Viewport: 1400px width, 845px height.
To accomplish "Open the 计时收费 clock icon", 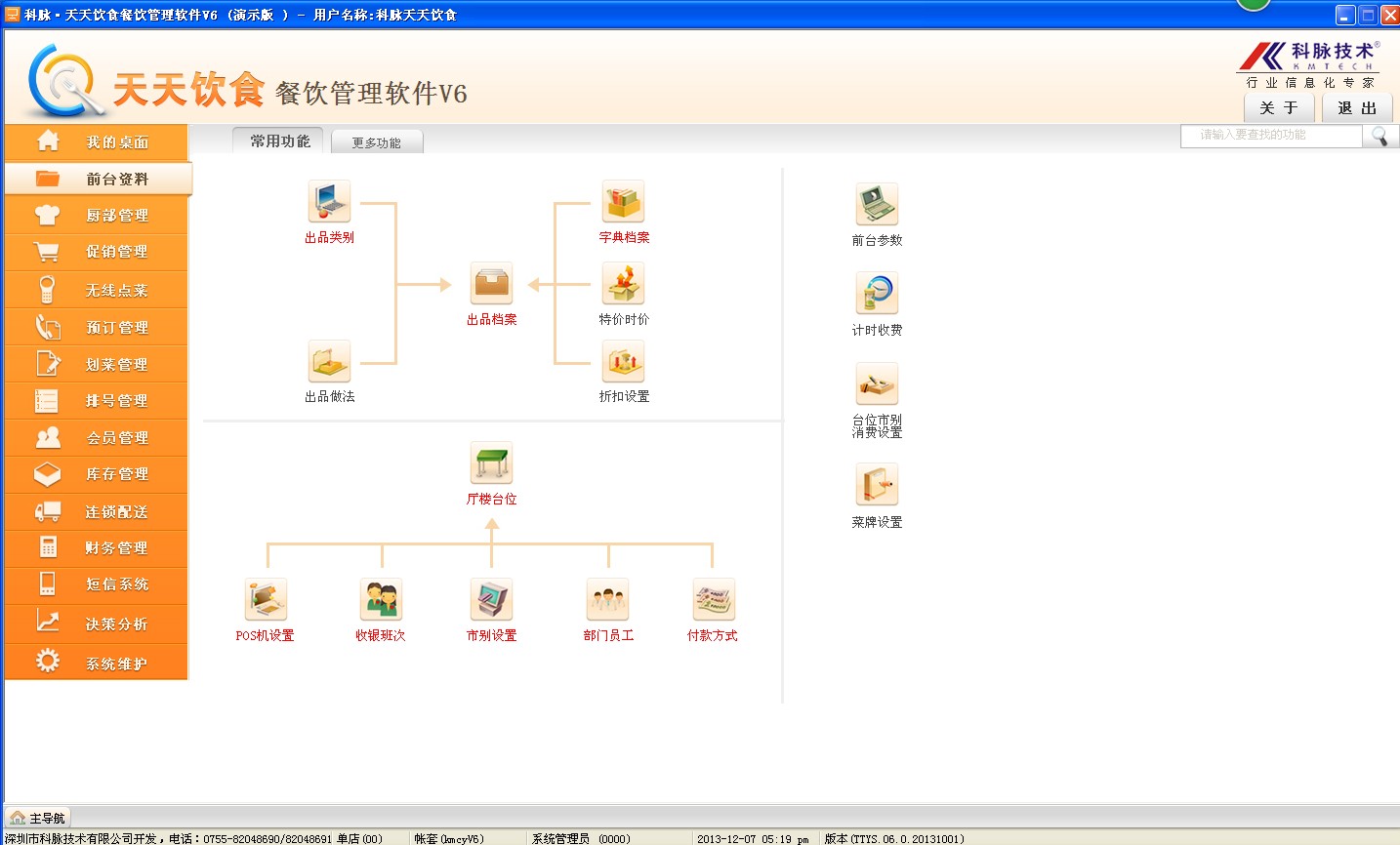I will point(877,294).
